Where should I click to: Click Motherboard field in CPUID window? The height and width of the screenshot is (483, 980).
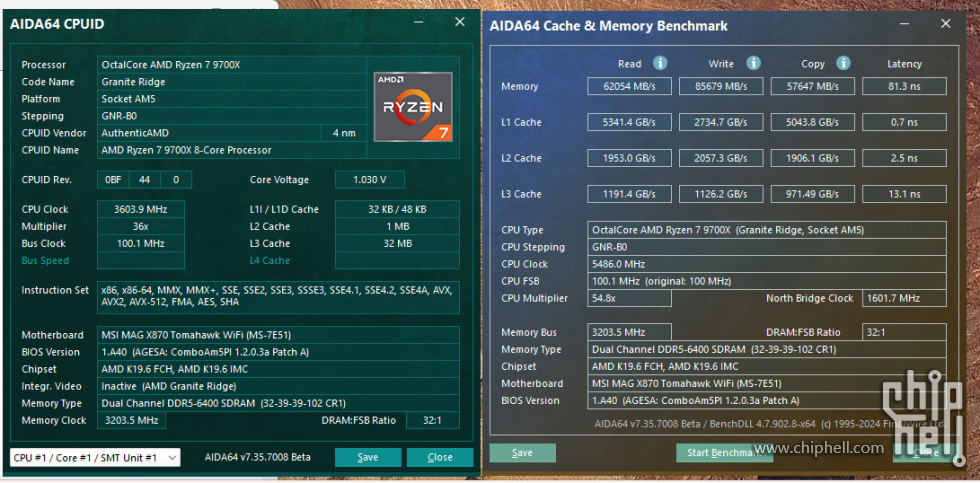(278, 335)
